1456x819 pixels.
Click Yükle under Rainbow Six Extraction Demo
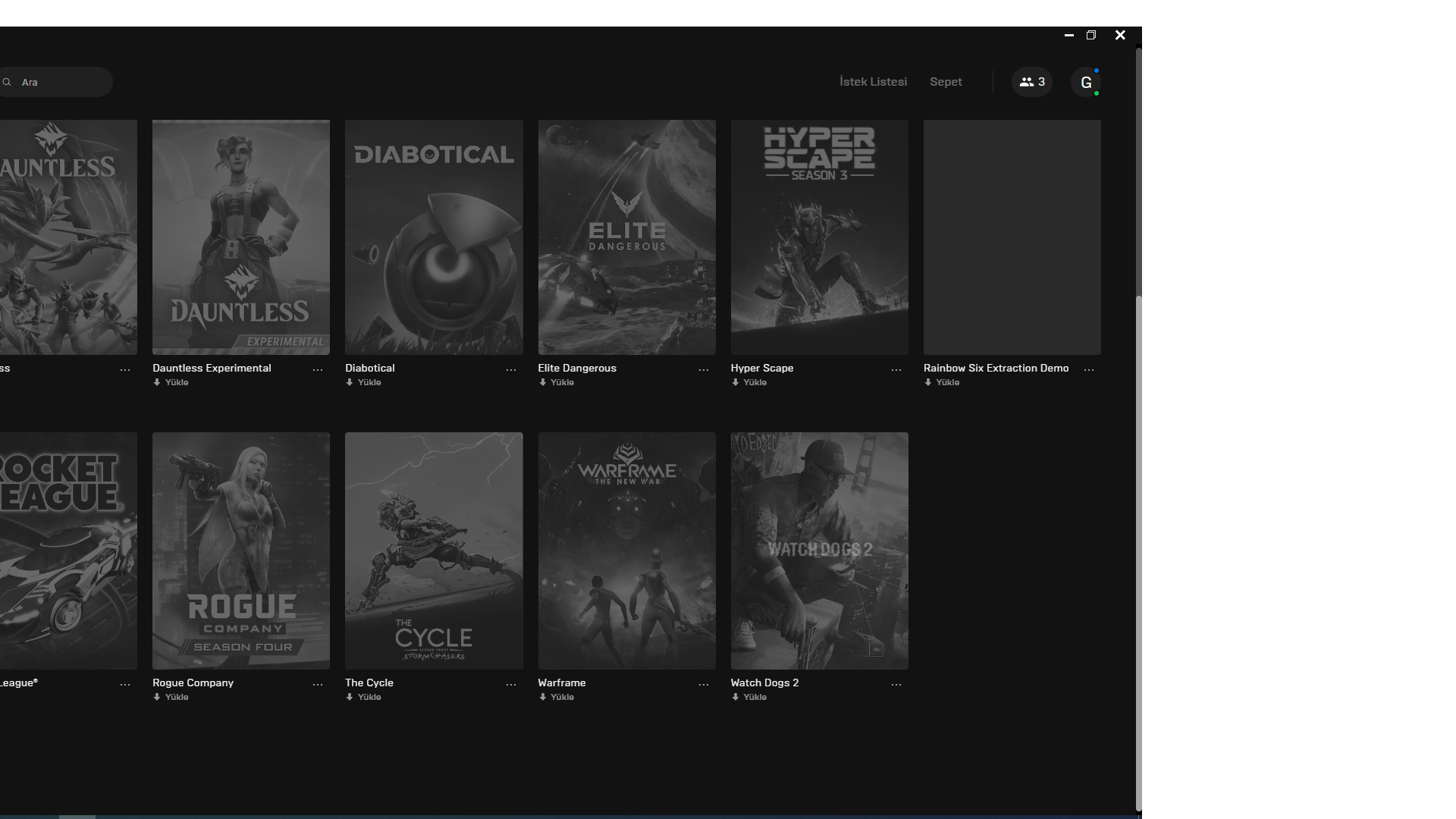(x=942, y=382)
